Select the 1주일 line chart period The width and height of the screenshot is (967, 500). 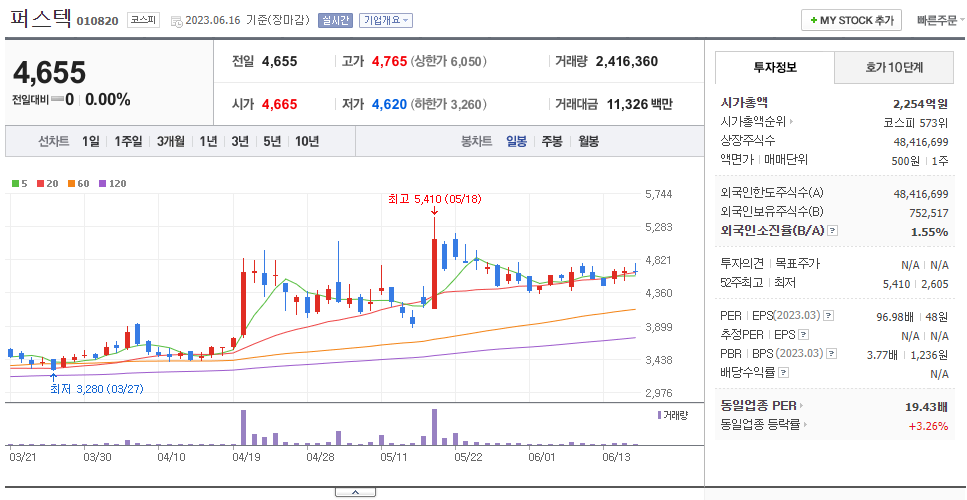(x=128, y=141)
